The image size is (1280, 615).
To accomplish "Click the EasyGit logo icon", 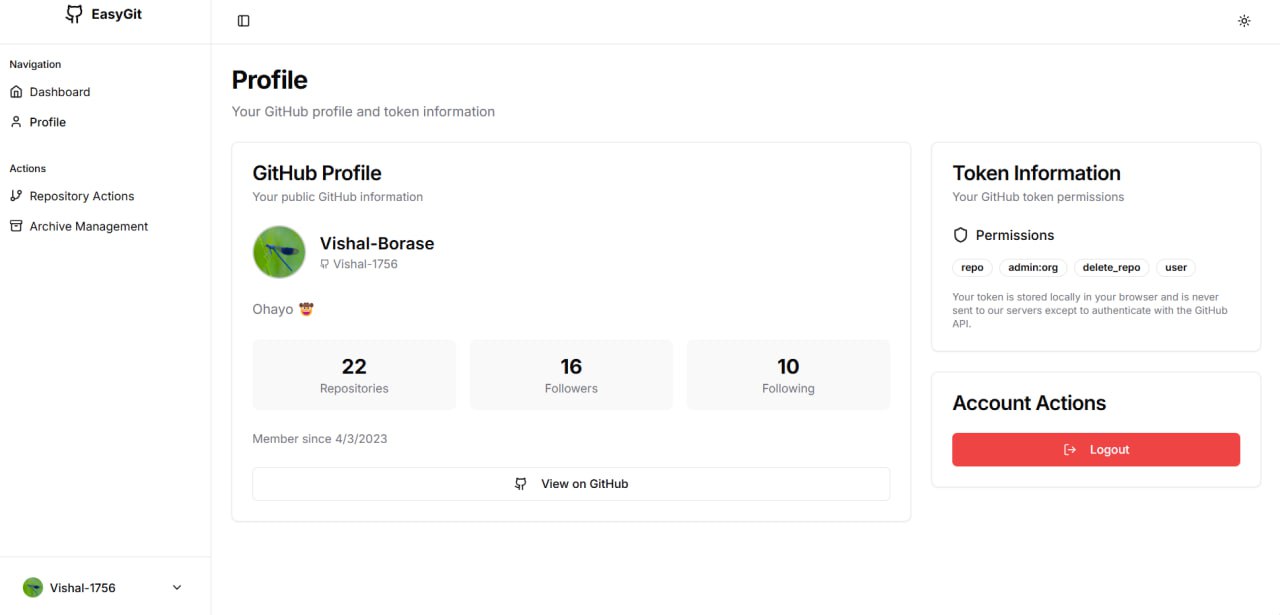I will pos(74,14).
